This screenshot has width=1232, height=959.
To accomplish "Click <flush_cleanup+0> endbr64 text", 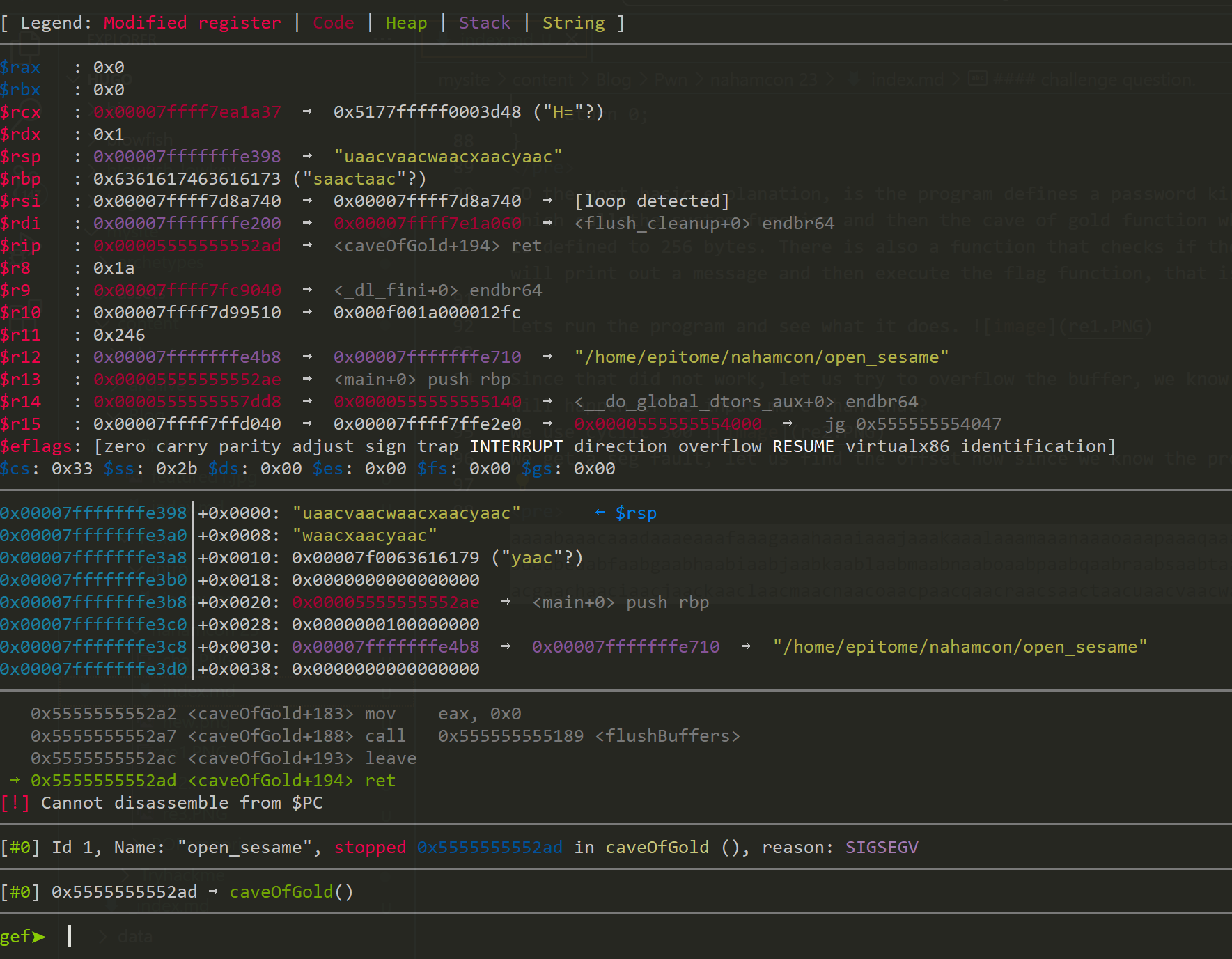I will (704, 224).
